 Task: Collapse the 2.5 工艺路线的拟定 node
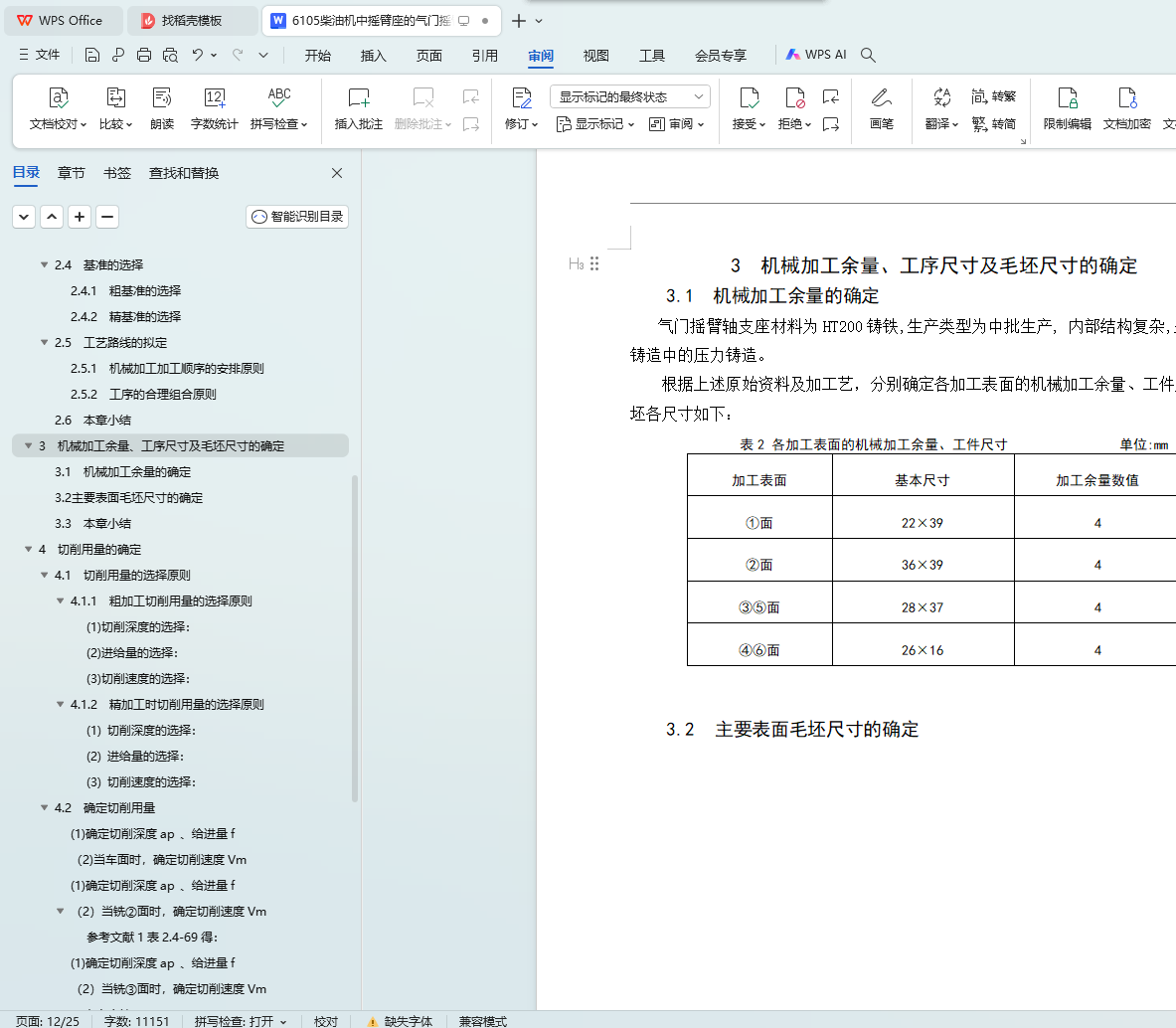point(45,343)
